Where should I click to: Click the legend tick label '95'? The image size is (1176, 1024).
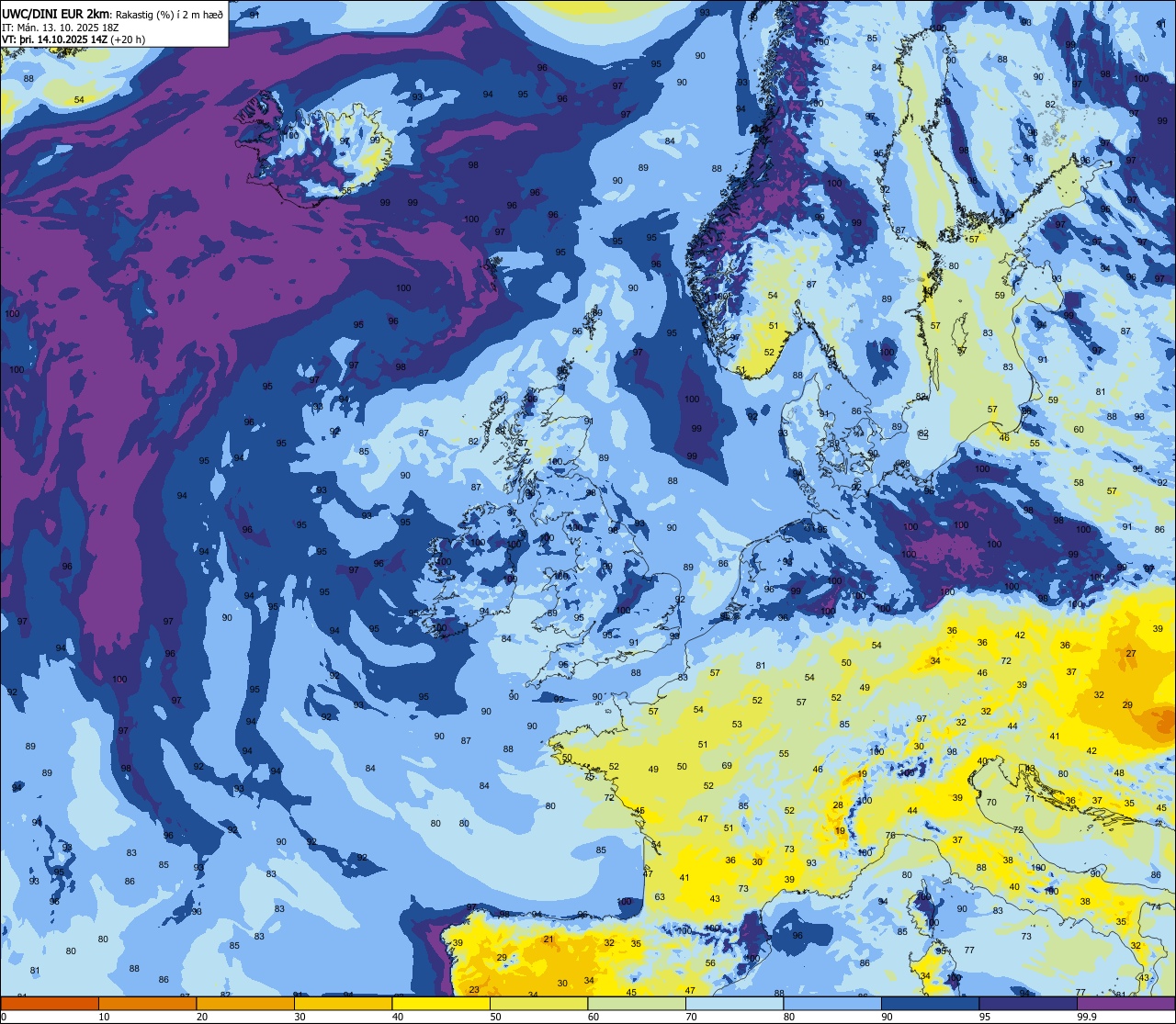pyautogui.click(x=984, y=1017)
